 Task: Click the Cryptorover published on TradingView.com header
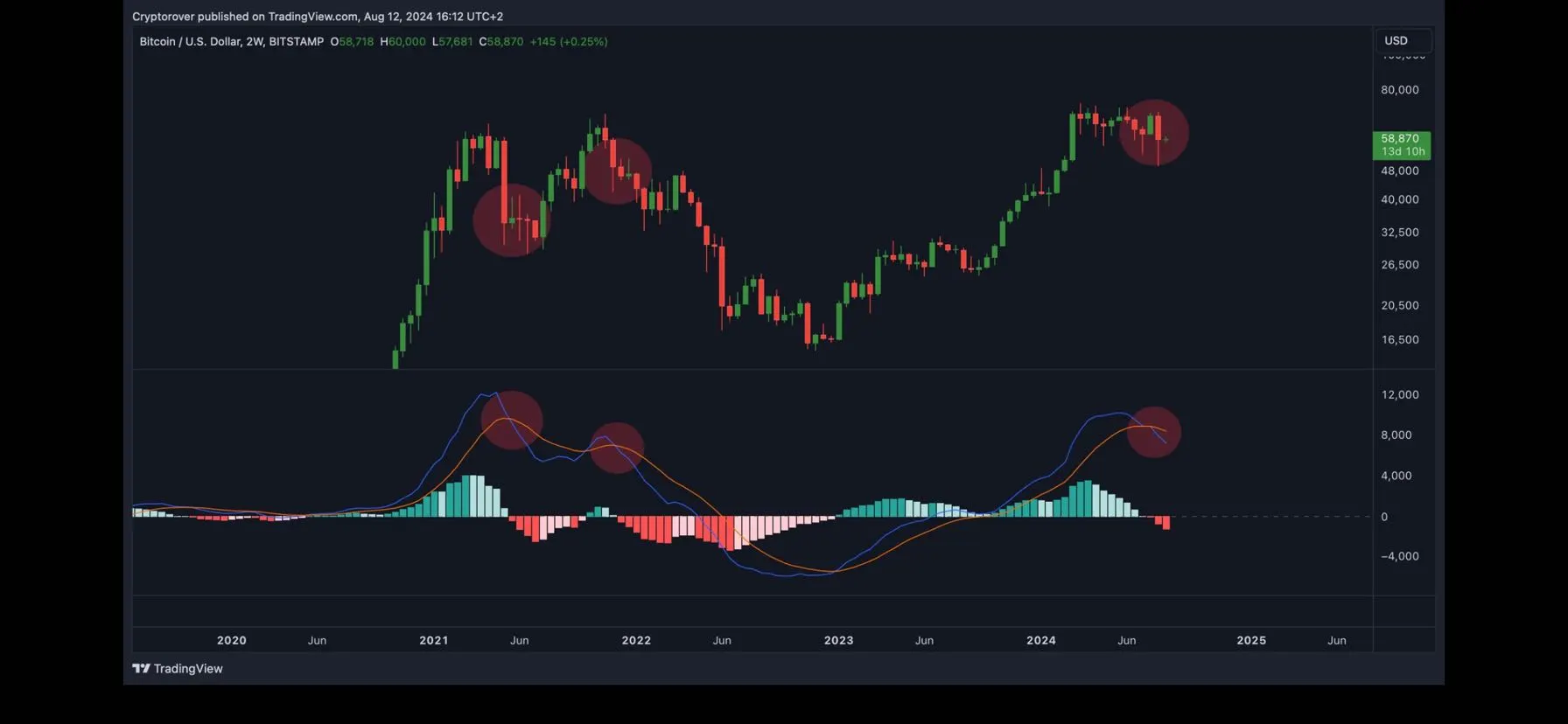pos(318,17)
